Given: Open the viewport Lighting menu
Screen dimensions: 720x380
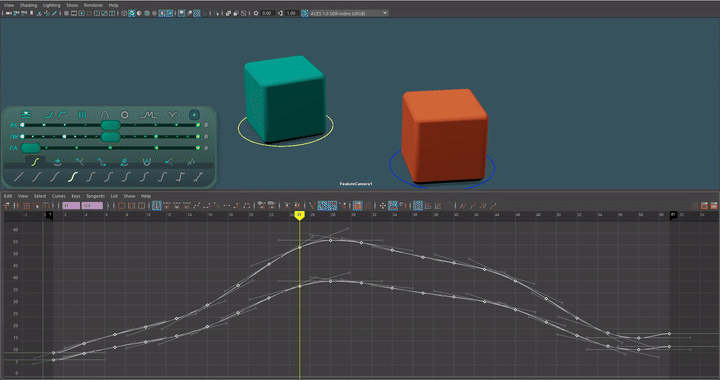Looking at the screenshot, I should [x=51, y=5].
